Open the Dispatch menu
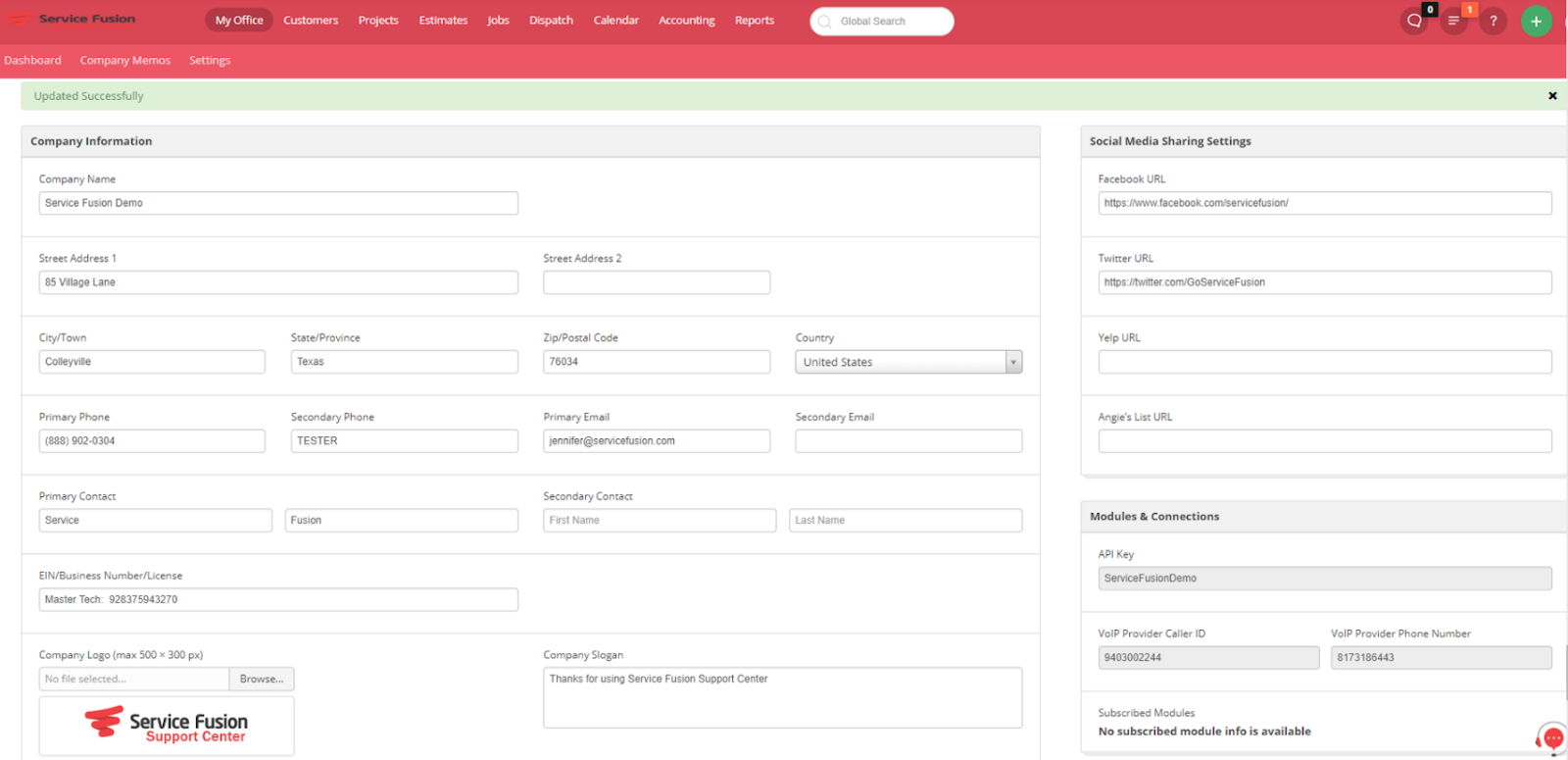The image size is (1568, 760). pyautogui.click(x=551, y=21)
